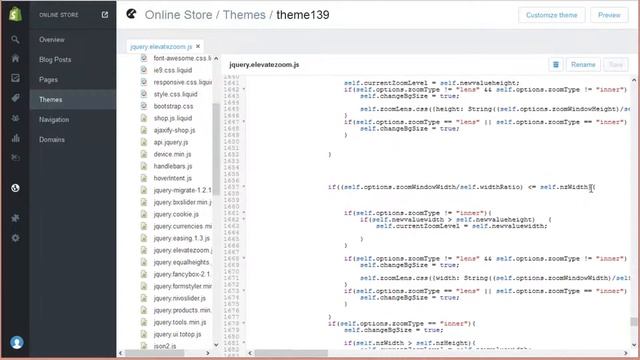Go to Home icon in sidebar
Screen dimensions: 640x360
[x=15, y=58]
